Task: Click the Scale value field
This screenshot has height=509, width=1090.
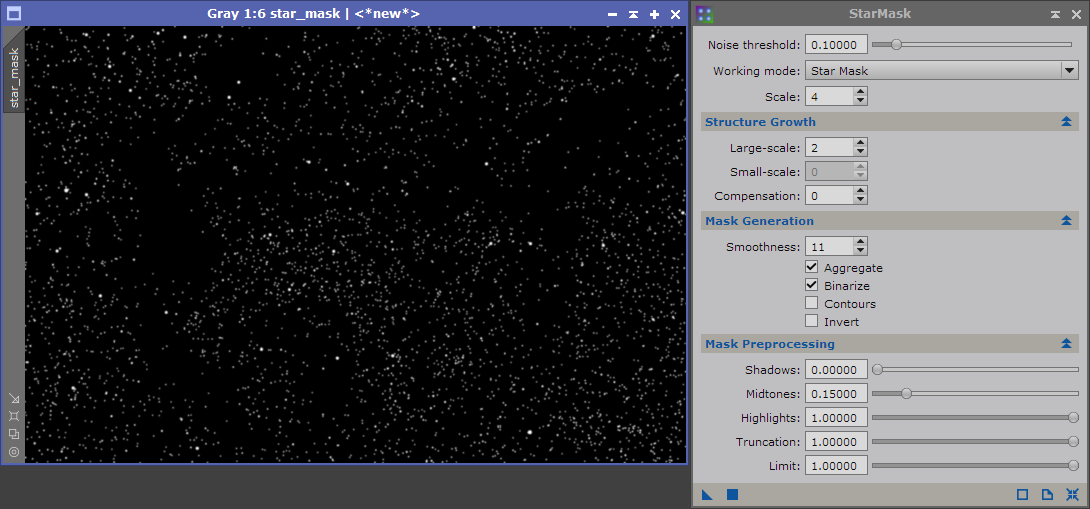Action: [830, 96]
